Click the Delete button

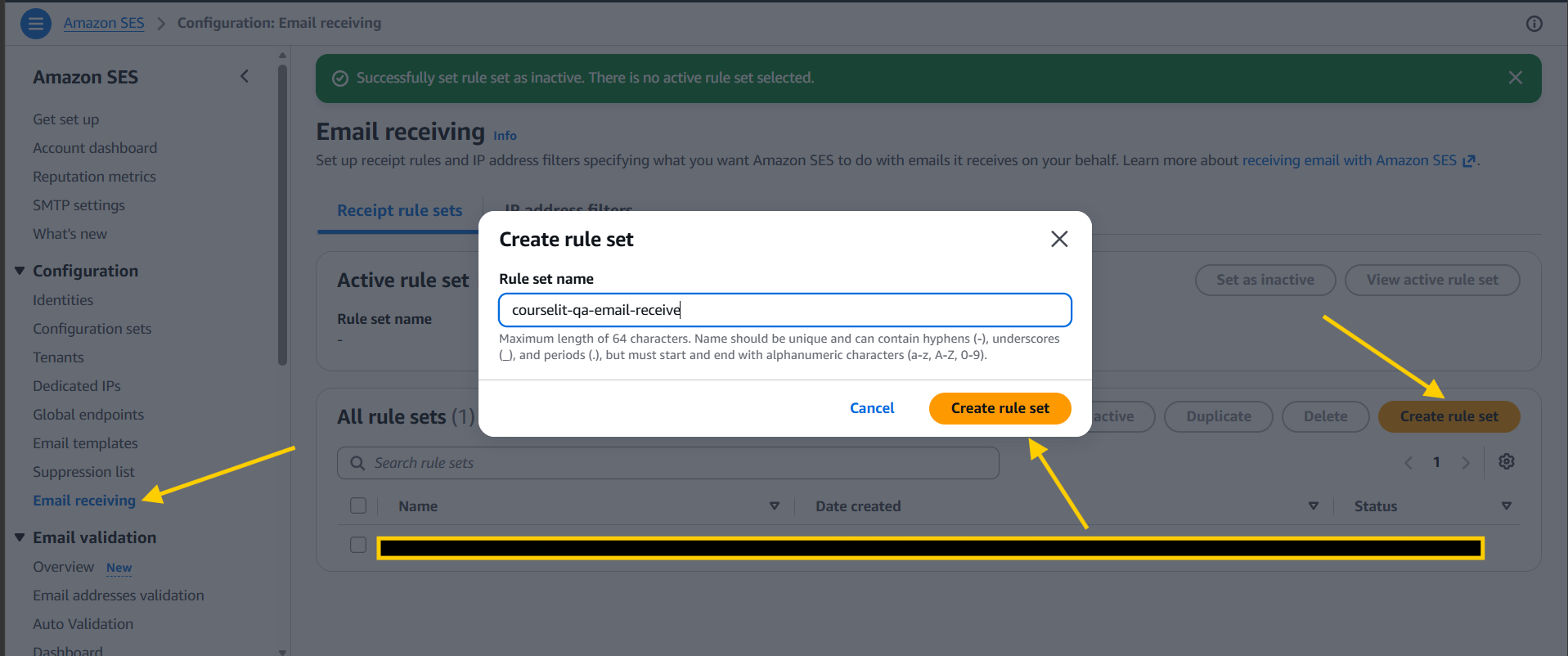coord(1325,416)
